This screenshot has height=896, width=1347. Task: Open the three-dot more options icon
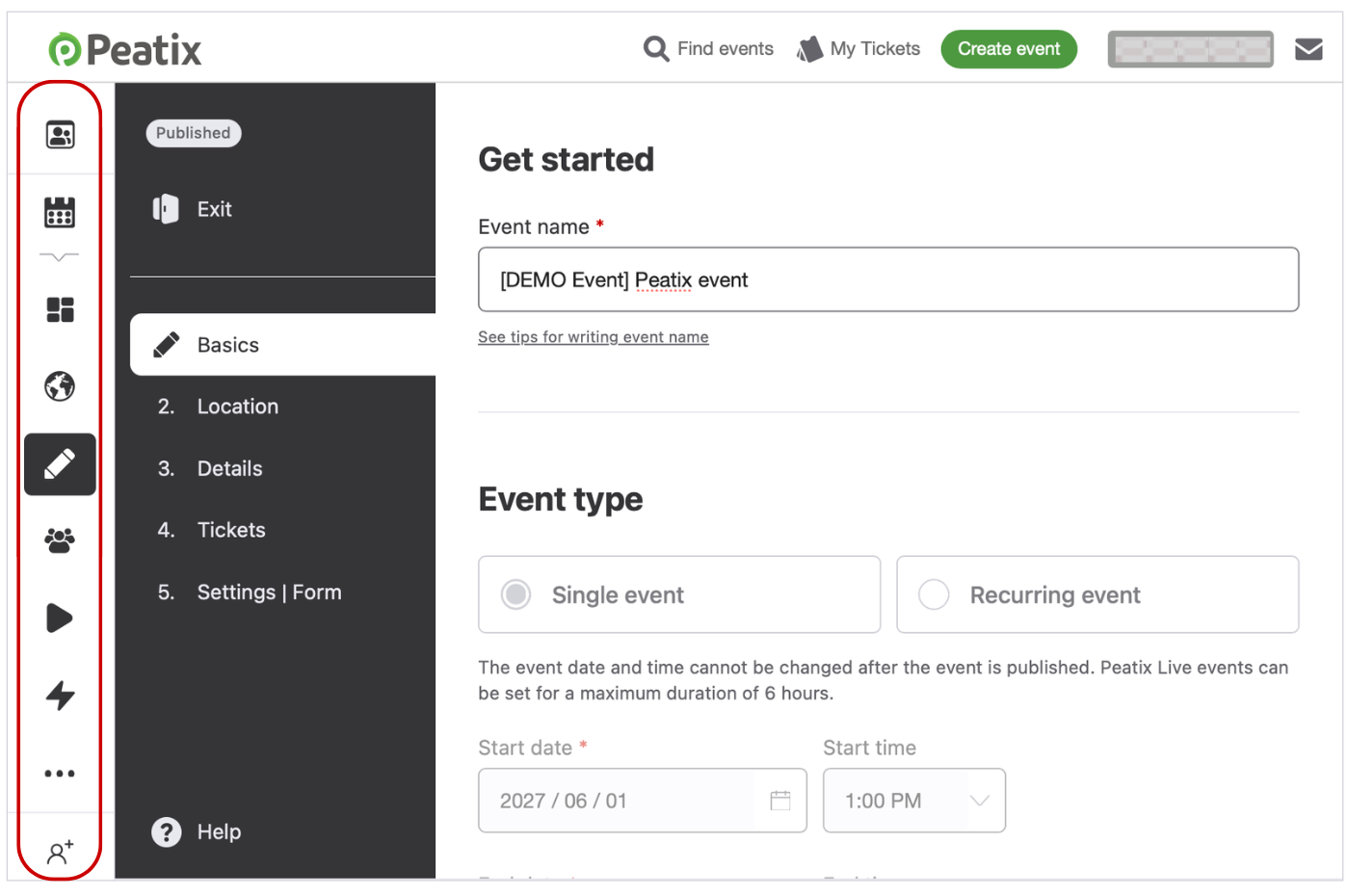60,773
